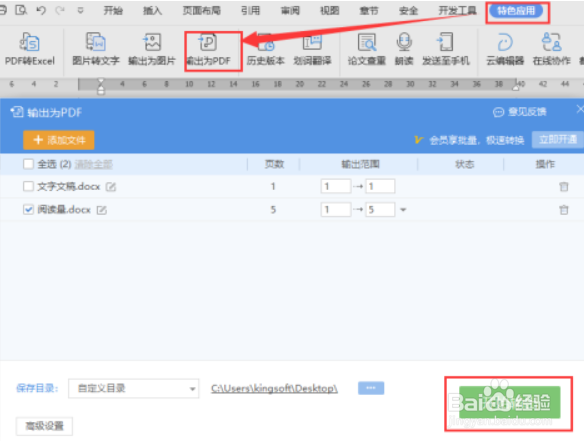Open the 页面布局 tab

pyautogui.click(x=201, y=10)
